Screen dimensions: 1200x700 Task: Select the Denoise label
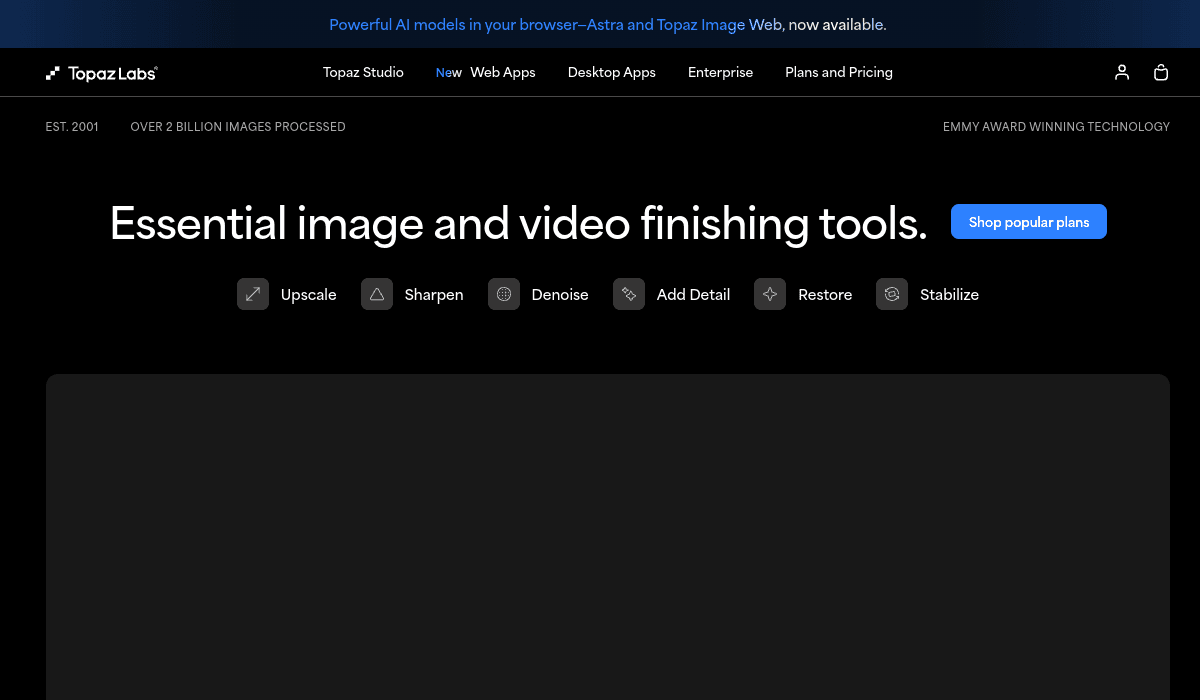coord(560,294)
